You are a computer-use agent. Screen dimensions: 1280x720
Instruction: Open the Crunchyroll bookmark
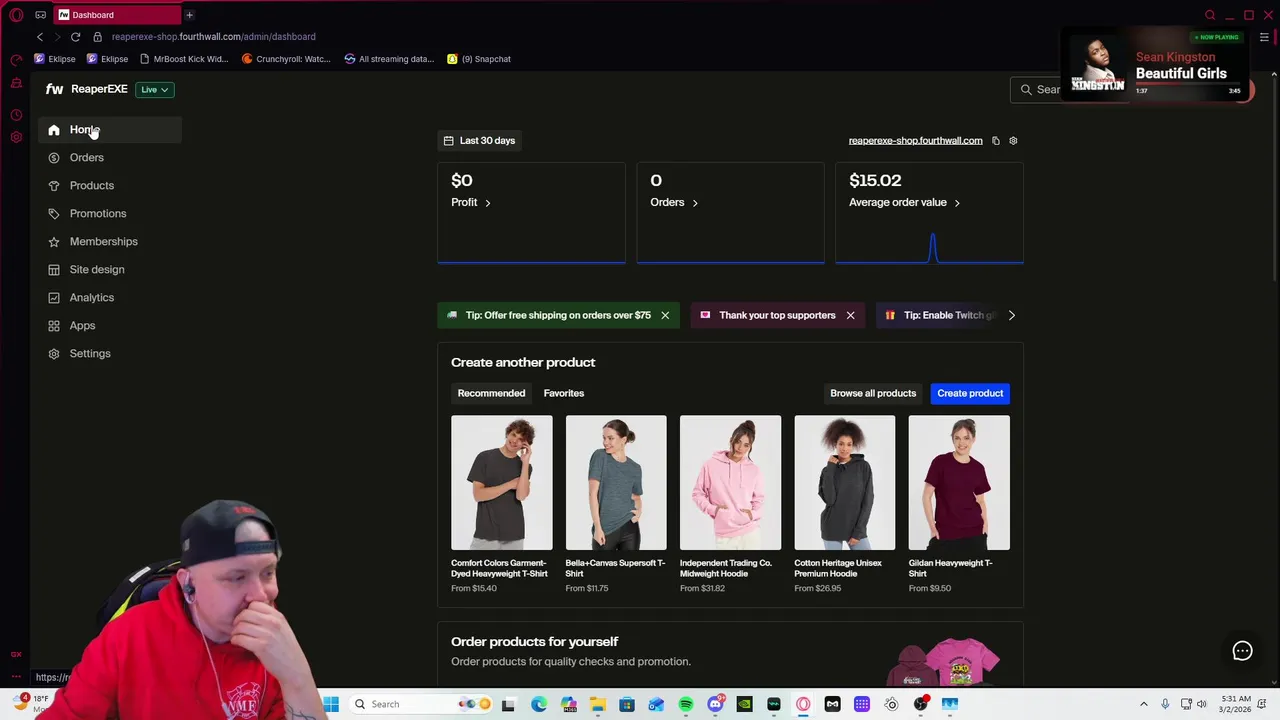(x=286, y=59)
